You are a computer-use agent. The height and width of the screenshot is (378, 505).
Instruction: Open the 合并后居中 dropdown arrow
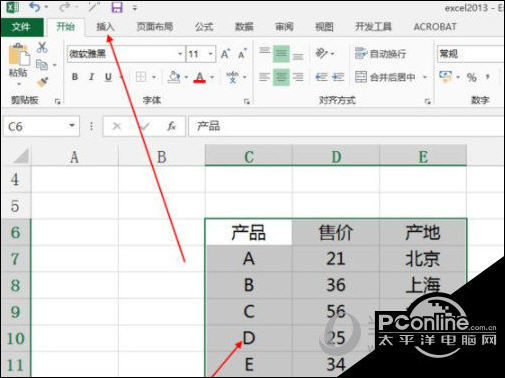(425, 77)
